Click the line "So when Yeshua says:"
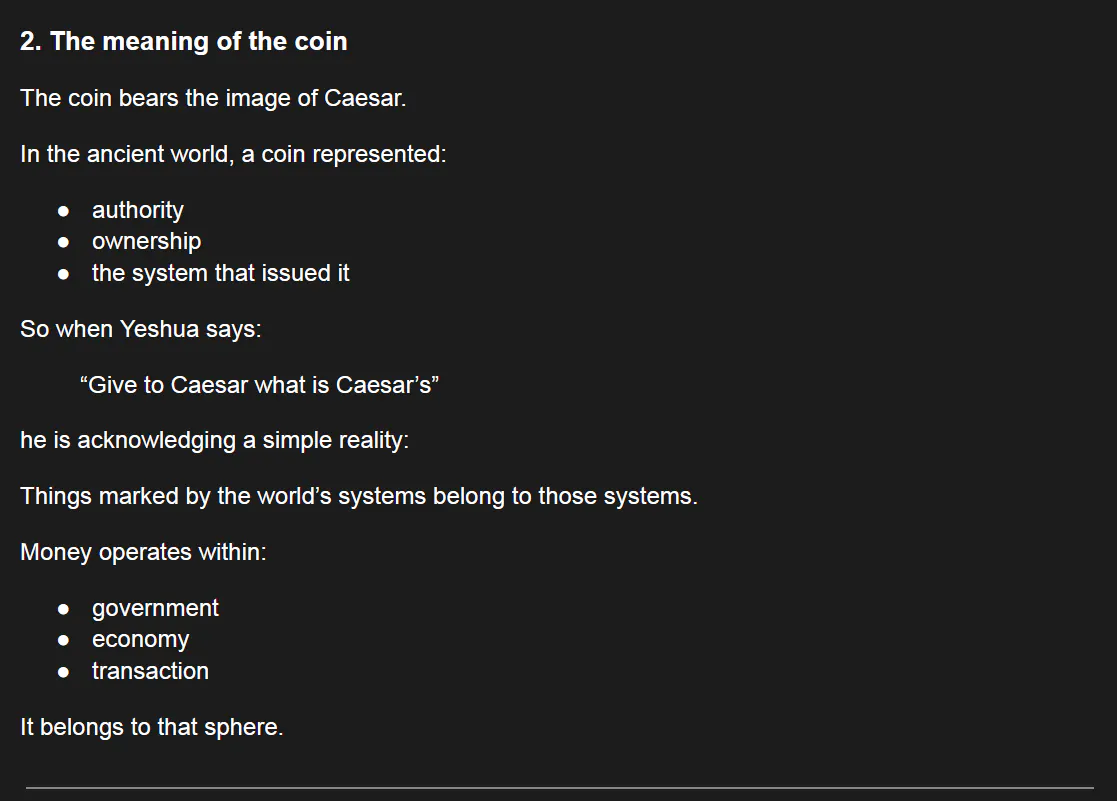 (140, 329)
